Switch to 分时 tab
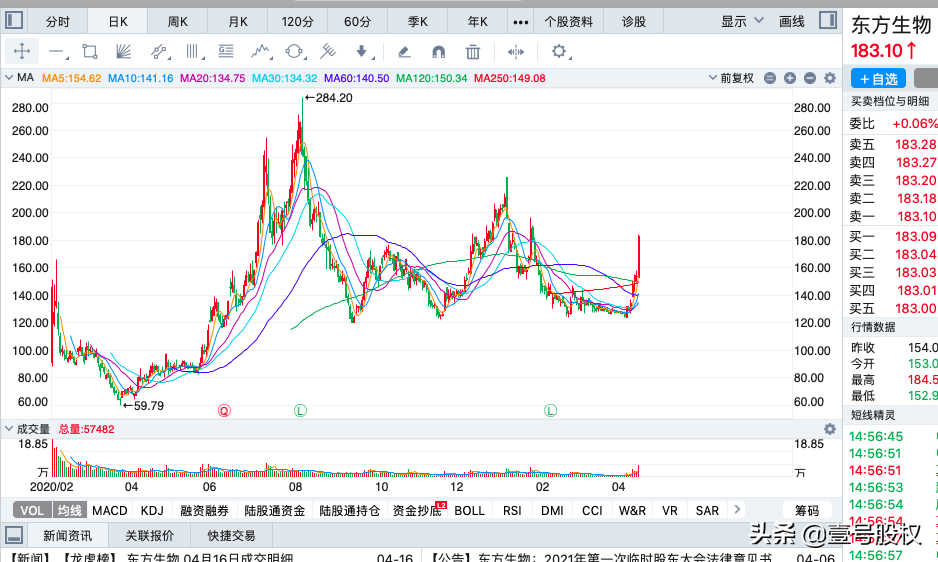 tap(57, 22)
